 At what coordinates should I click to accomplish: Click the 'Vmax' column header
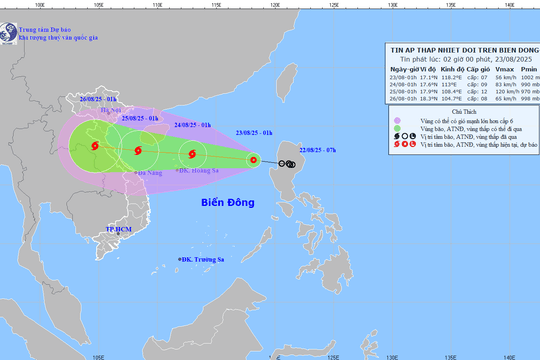[x=505, y=69]
